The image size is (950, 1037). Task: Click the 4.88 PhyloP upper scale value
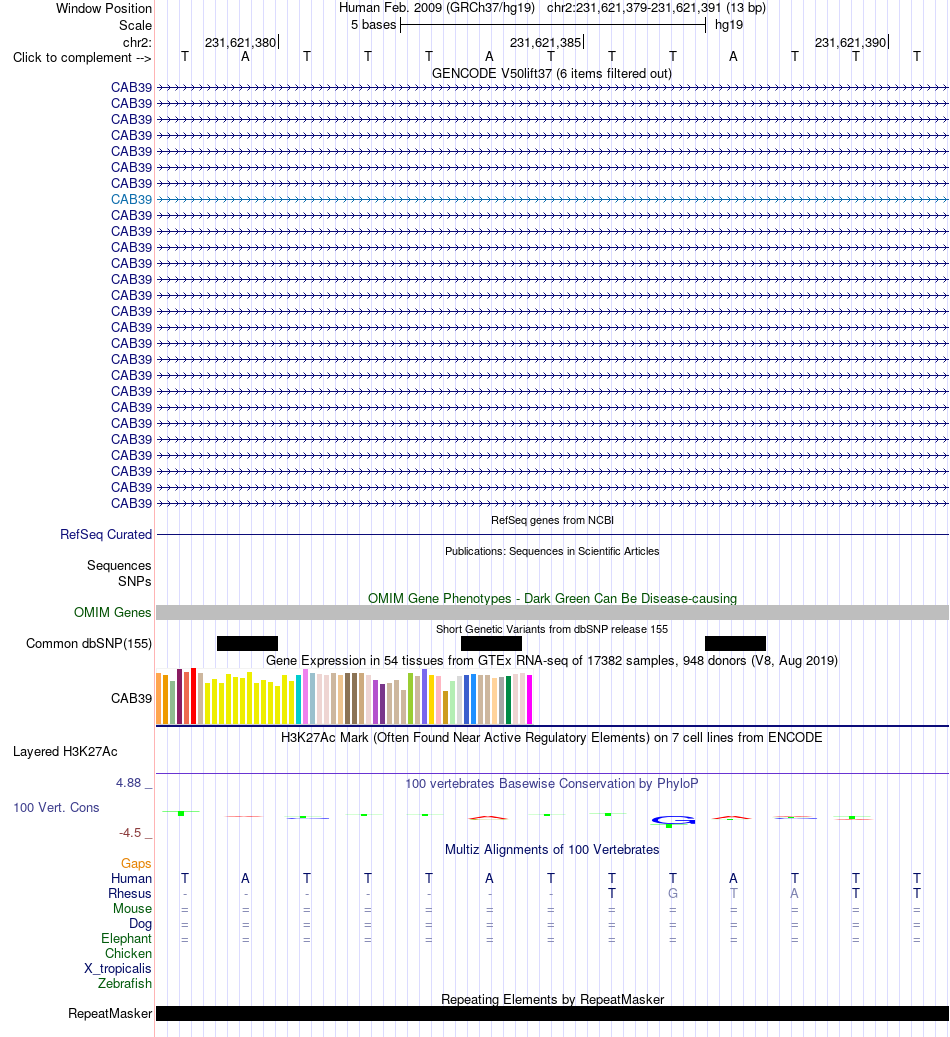tap(128, 783)
